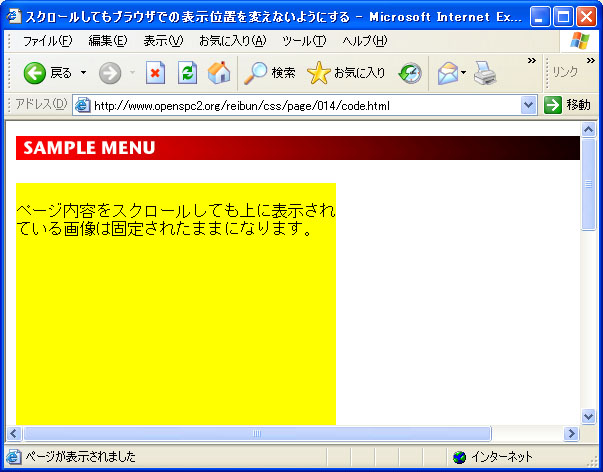Screen dimensions: 603x472
Task: Click the Print printer icon
Action: pos(485,73)
